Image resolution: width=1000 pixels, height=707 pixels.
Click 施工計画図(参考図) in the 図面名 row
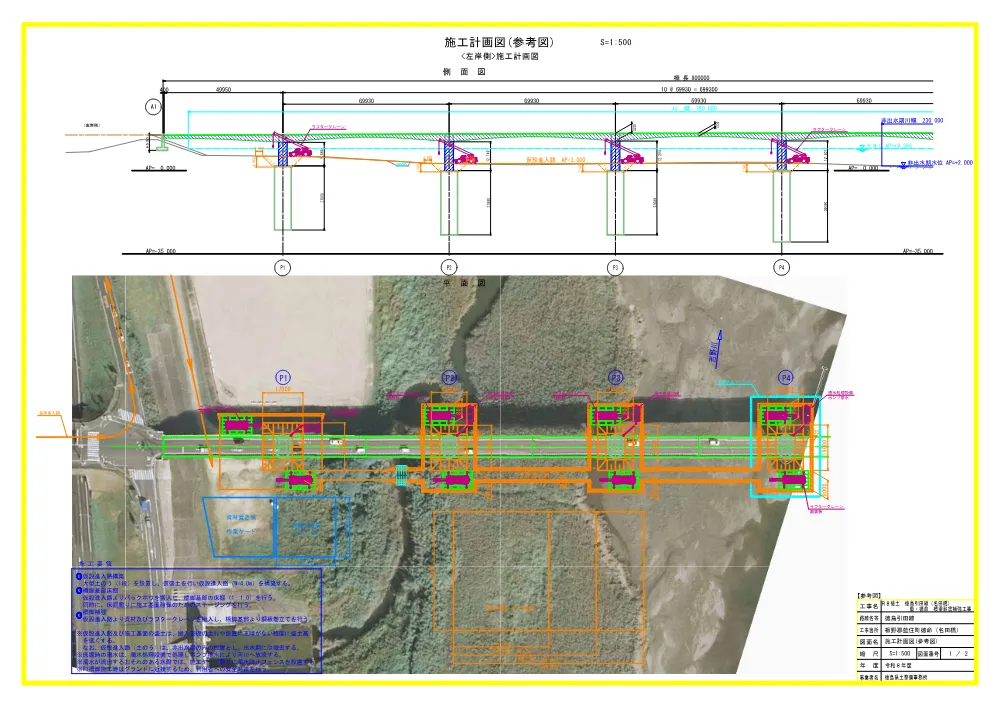click(x=911, y=641)
